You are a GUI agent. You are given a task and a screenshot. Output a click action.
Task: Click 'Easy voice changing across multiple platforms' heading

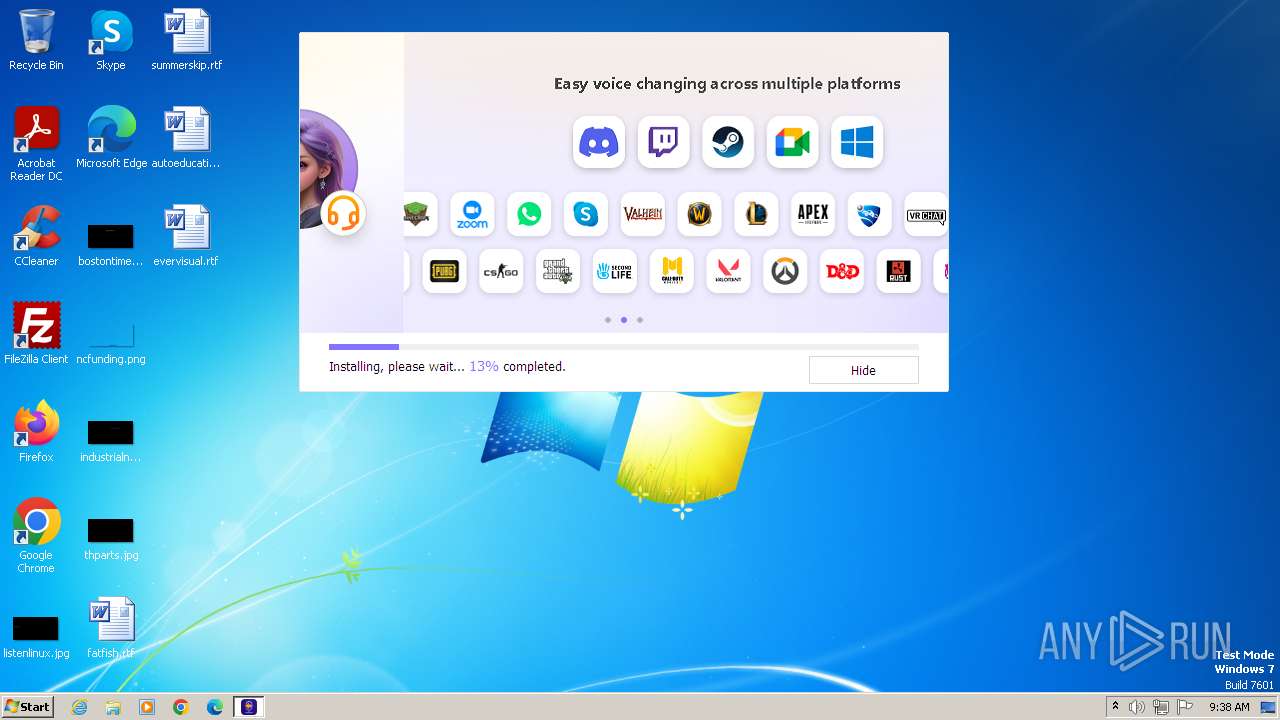(727, 84)
